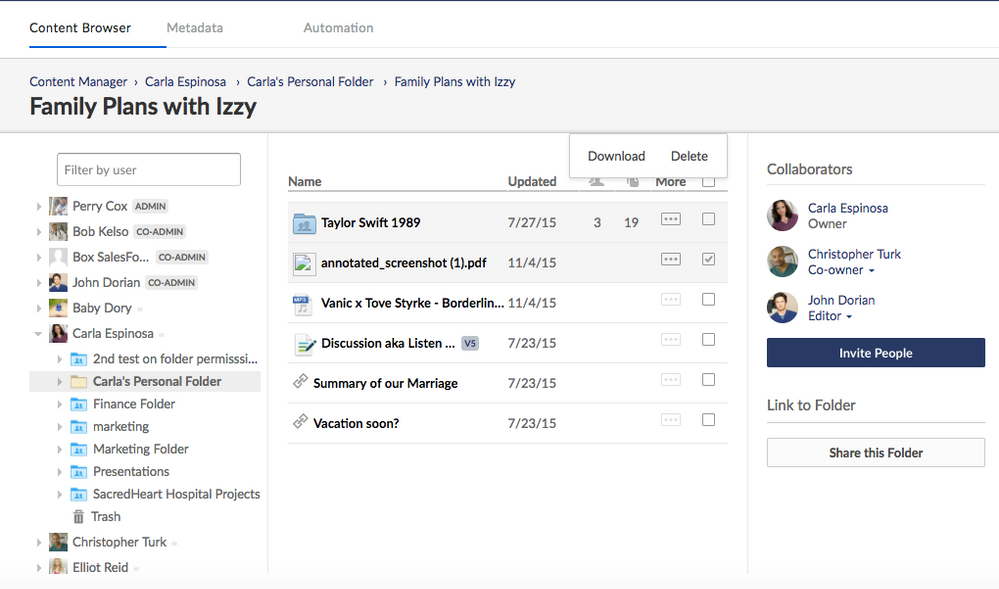
Task: Click the Share this Folder button
Action: tap(875, 453)
